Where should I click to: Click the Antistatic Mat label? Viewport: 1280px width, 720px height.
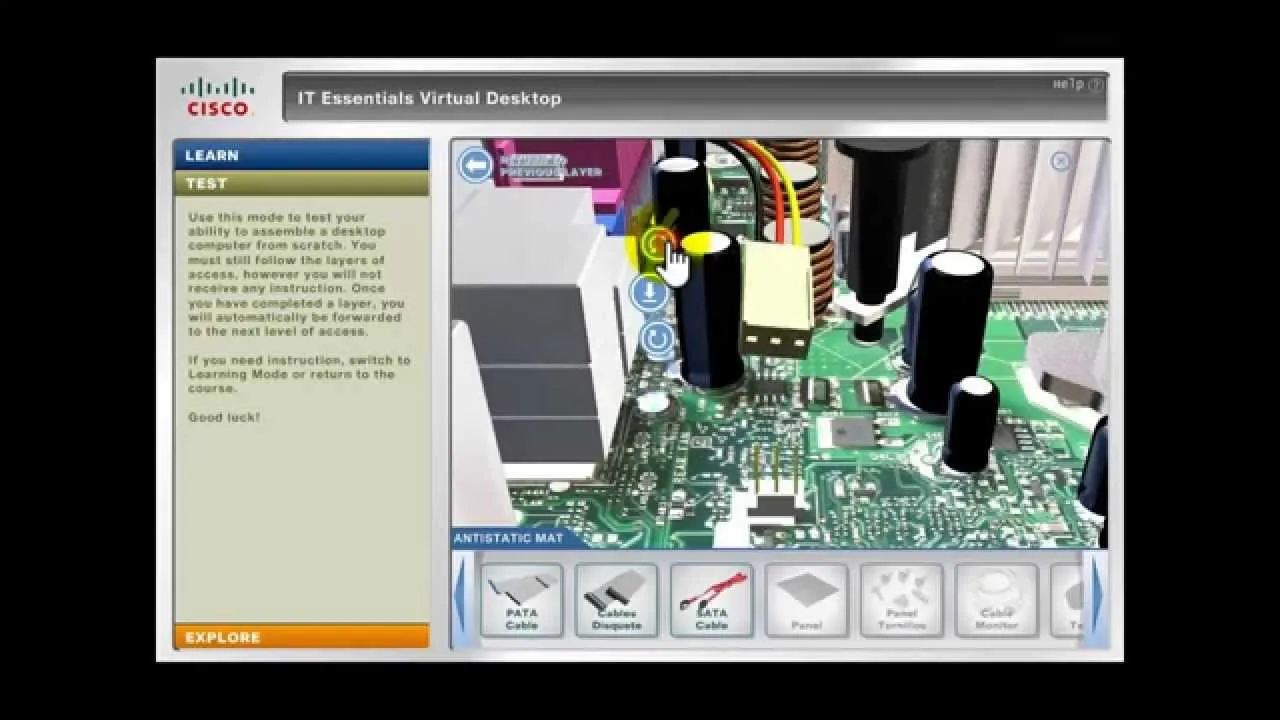508,538
